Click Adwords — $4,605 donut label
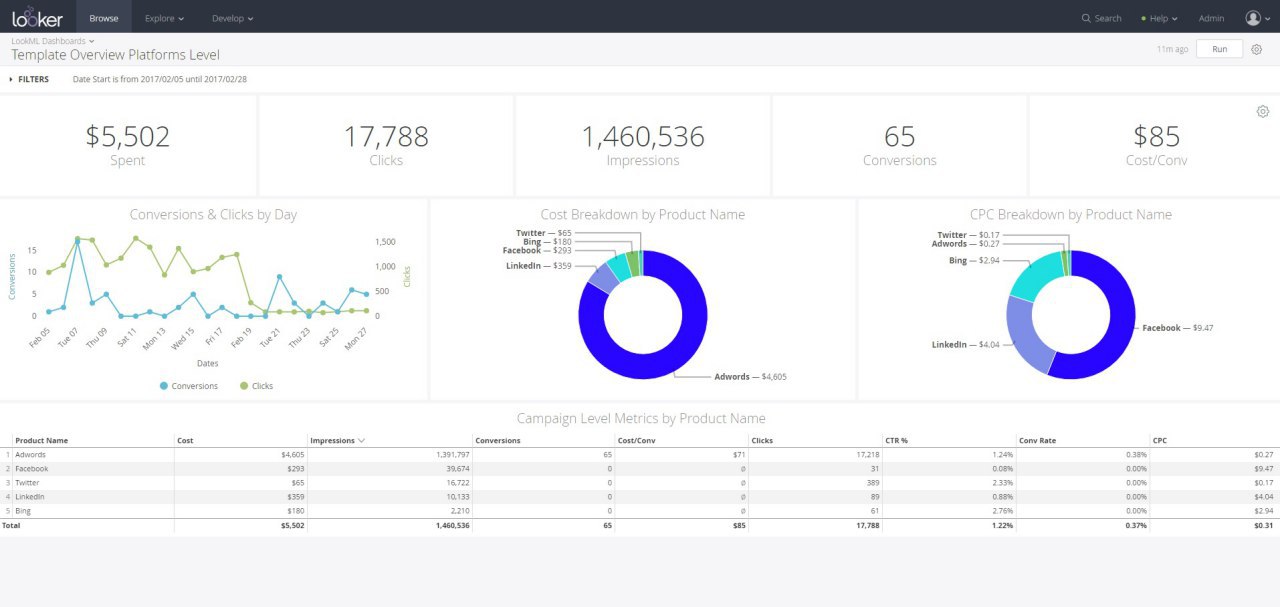The width and height of the screenshot is (1280, 607). (751, 377)
